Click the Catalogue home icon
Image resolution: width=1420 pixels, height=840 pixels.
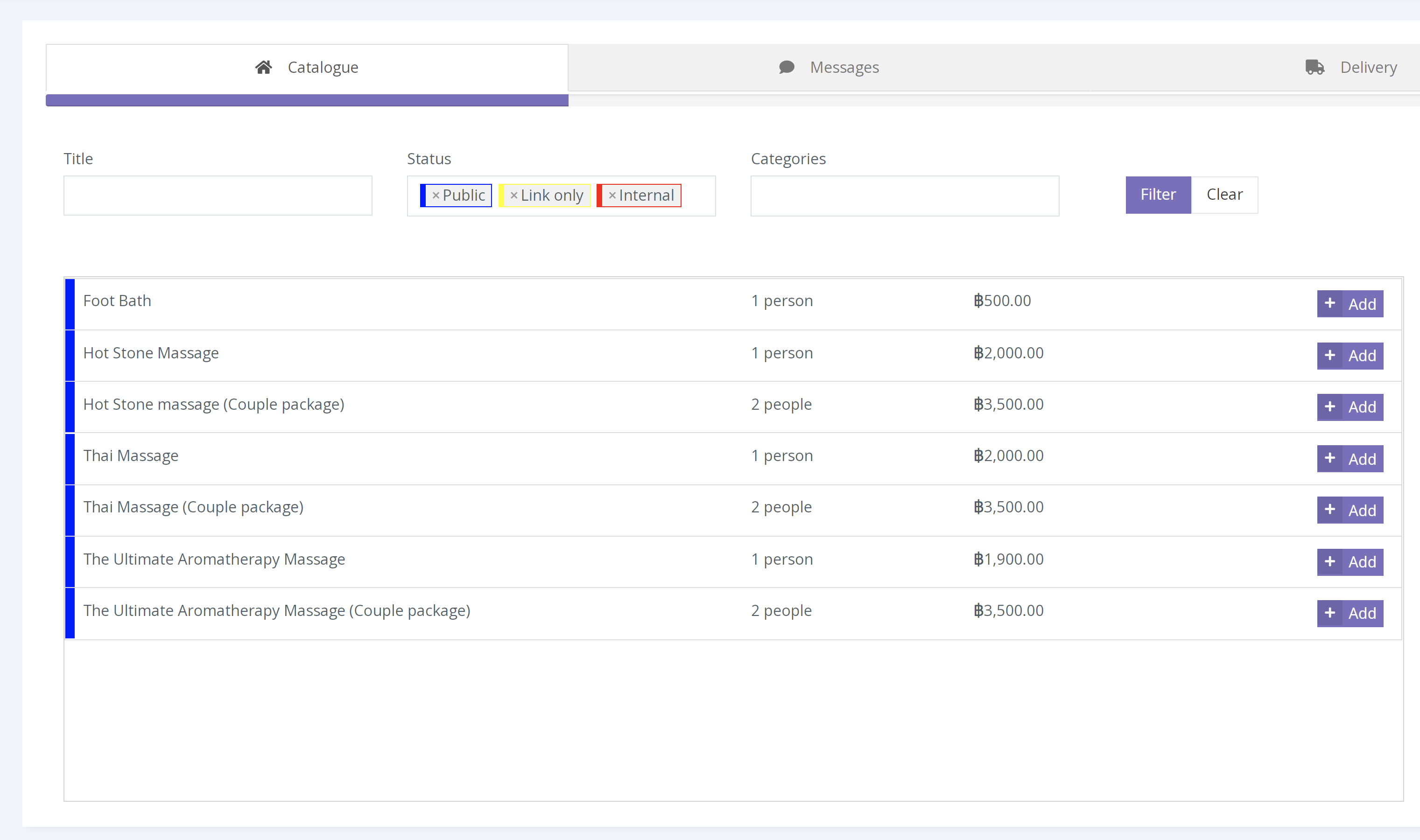pyautogui.click(x=263, y=67)
